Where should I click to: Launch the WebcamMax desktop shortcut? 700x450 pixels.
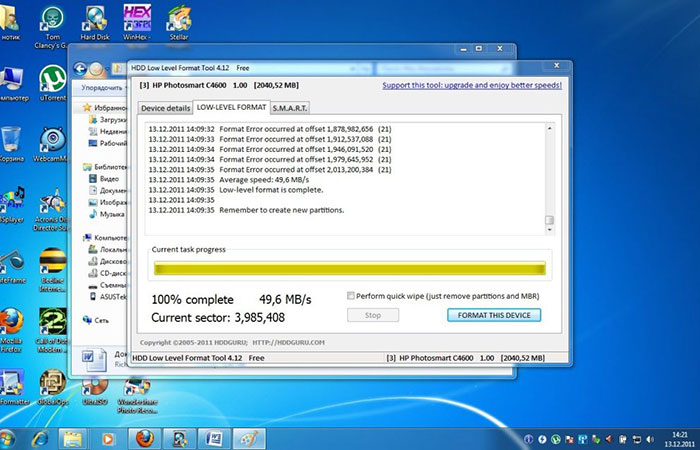click(x=52, y=144)
